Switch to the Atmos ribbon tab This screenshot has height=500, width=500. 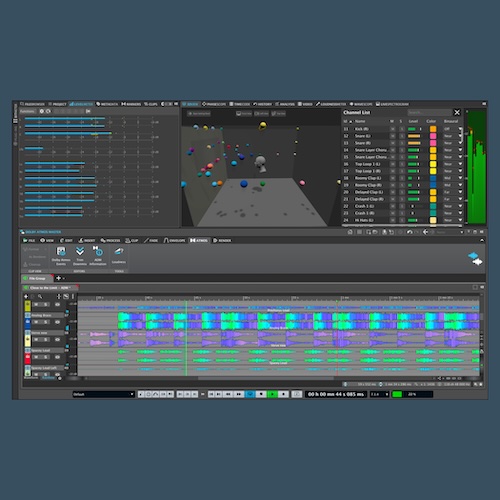point(199,240)
